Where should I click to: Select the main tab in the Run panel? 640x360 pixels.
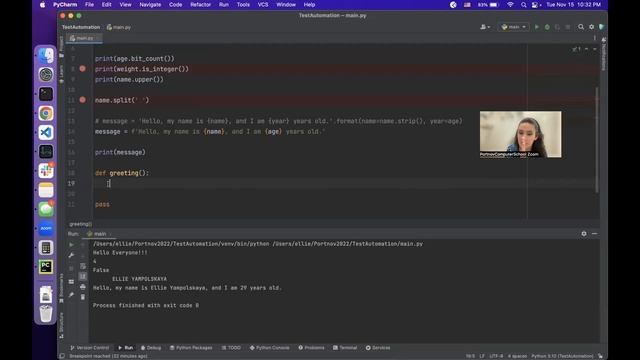(99, 234)
